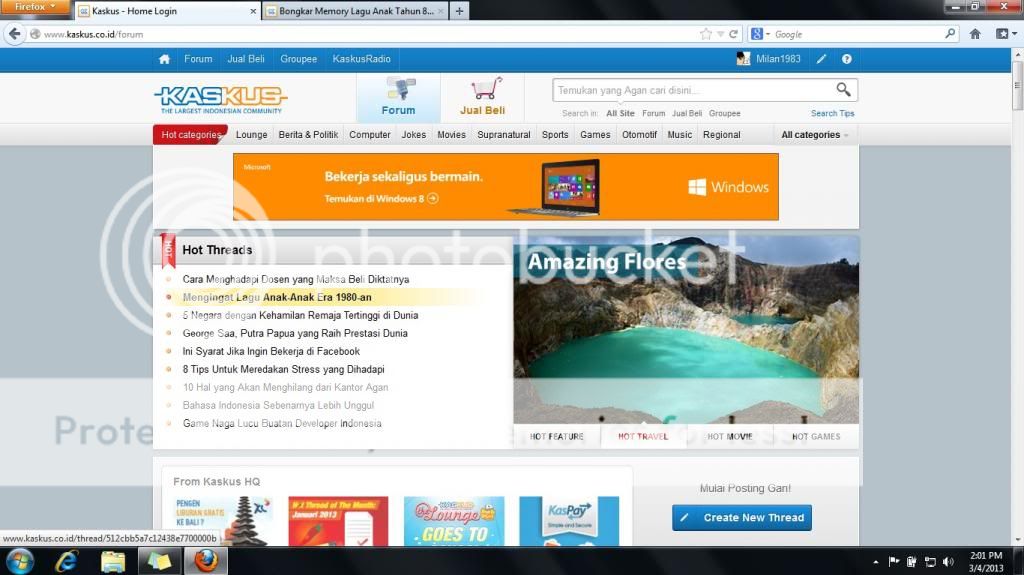Show hidden tray icons arrow

[x=875, y=562]
